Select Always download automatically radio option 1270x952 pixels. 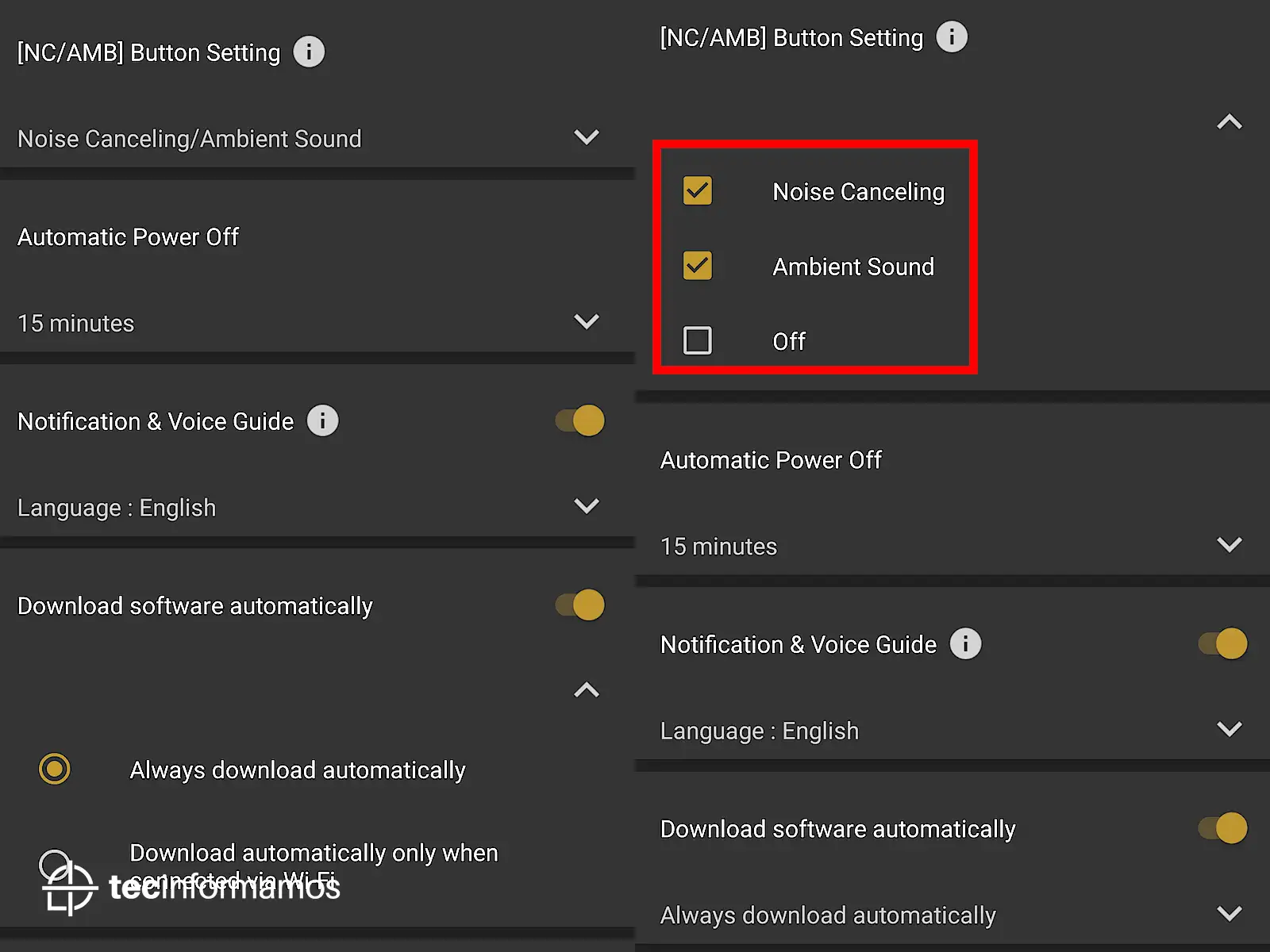click(x=55, y=769)
